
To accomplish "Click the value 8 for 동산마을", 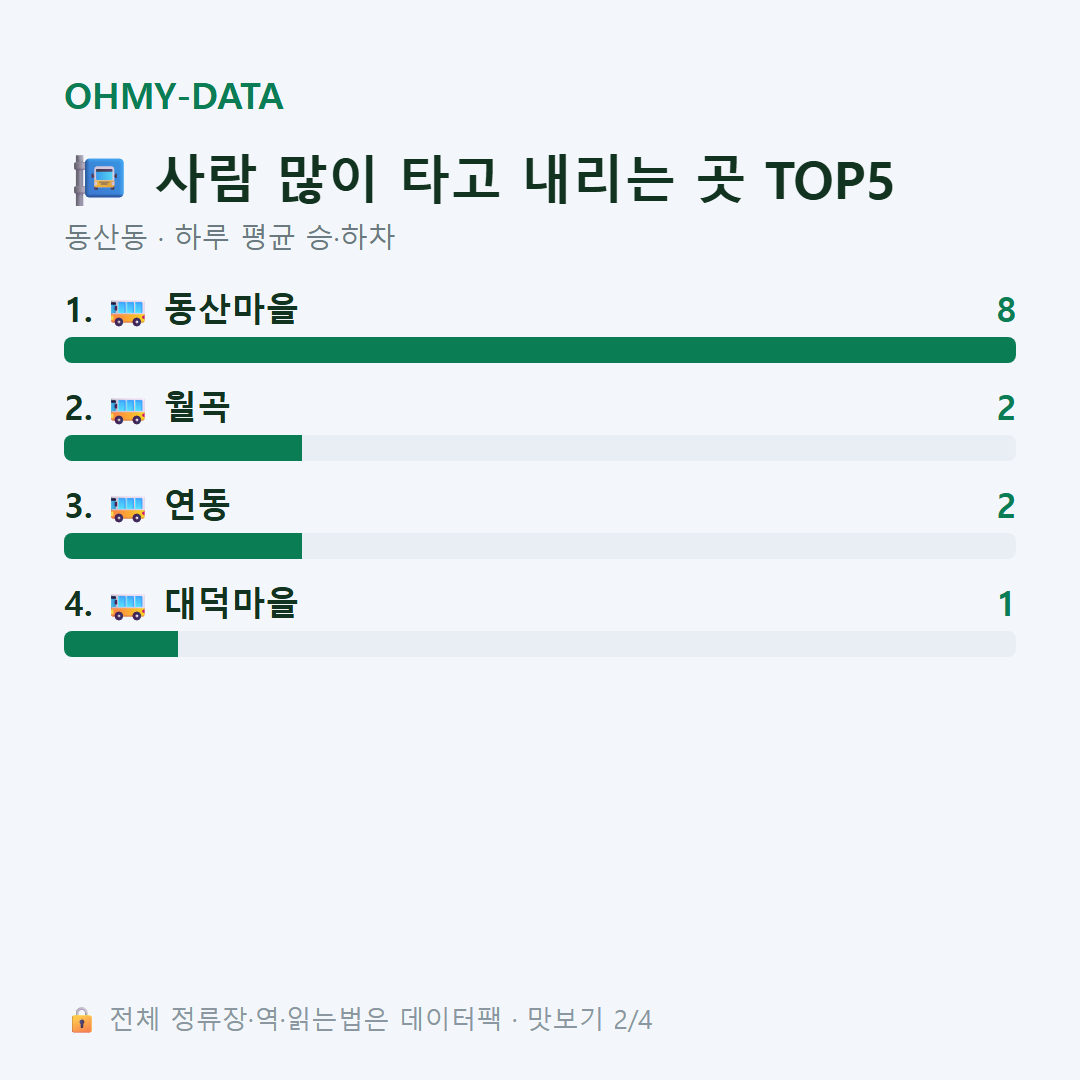I will (x=1006, y=310).
